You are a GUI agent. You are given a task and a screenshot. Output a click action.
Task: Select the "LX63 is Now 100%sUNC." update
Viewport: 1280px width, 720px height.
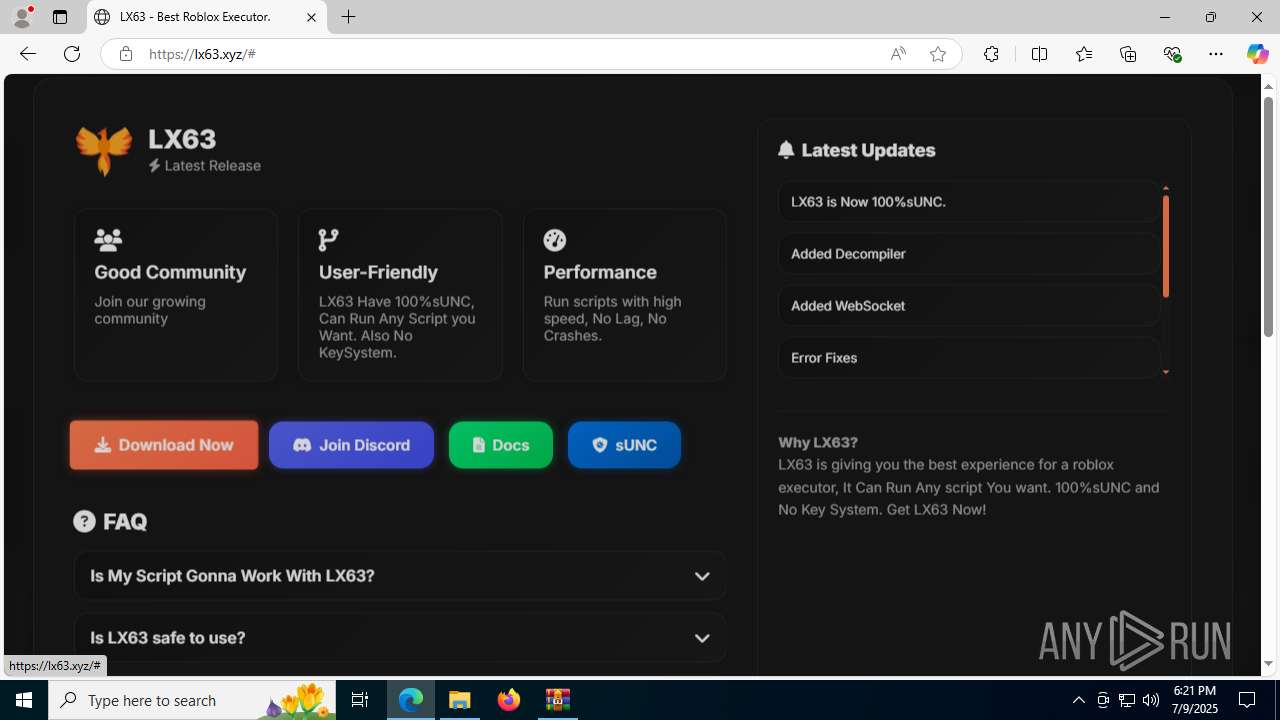pyautogui.click(x=968, y=202)
